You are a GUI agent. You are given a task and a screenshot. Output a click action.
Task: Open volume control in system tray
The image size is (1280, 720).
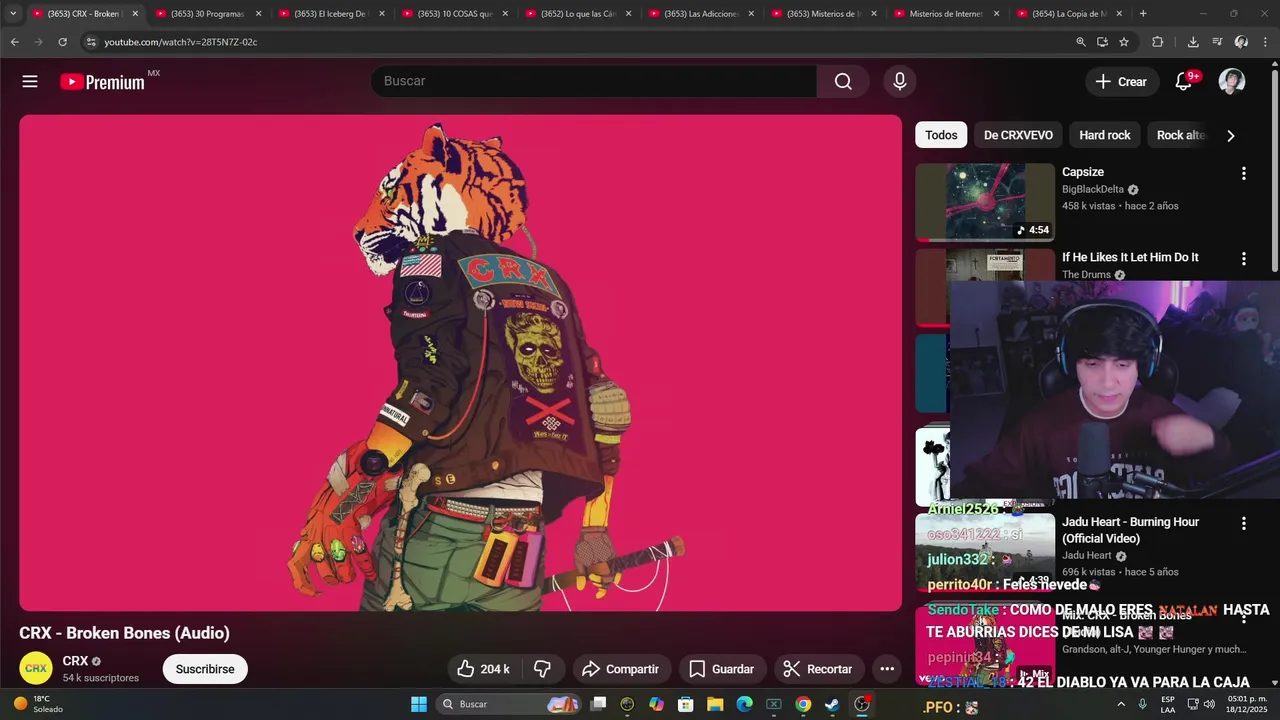(1209, 704)
